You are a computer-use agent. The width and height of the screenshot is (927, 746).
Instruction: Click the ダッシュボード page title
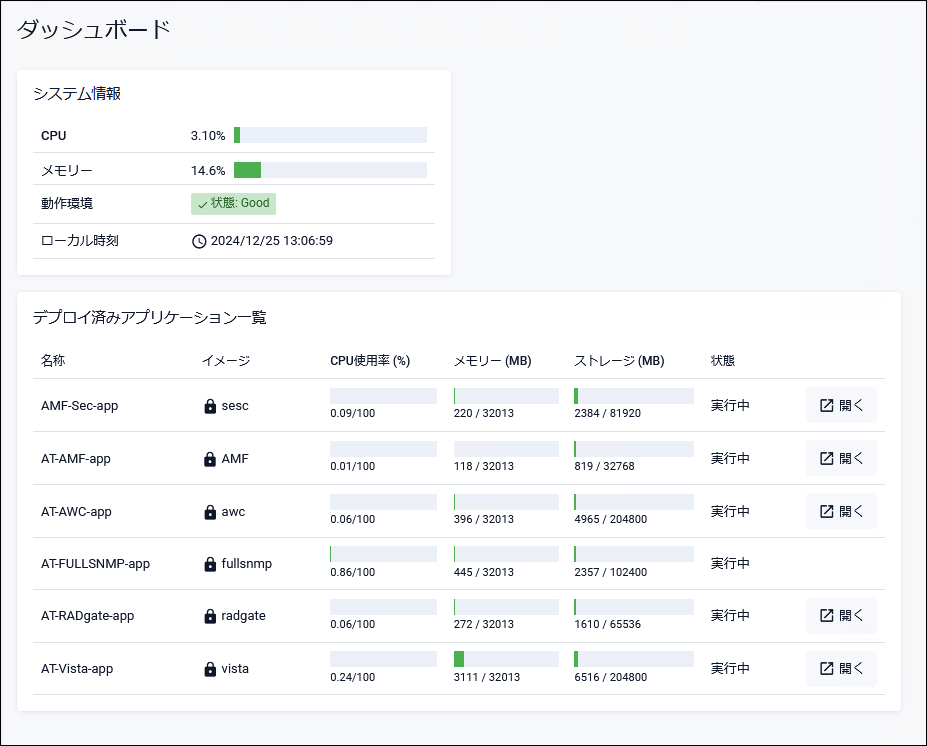(x=93, y=29)
